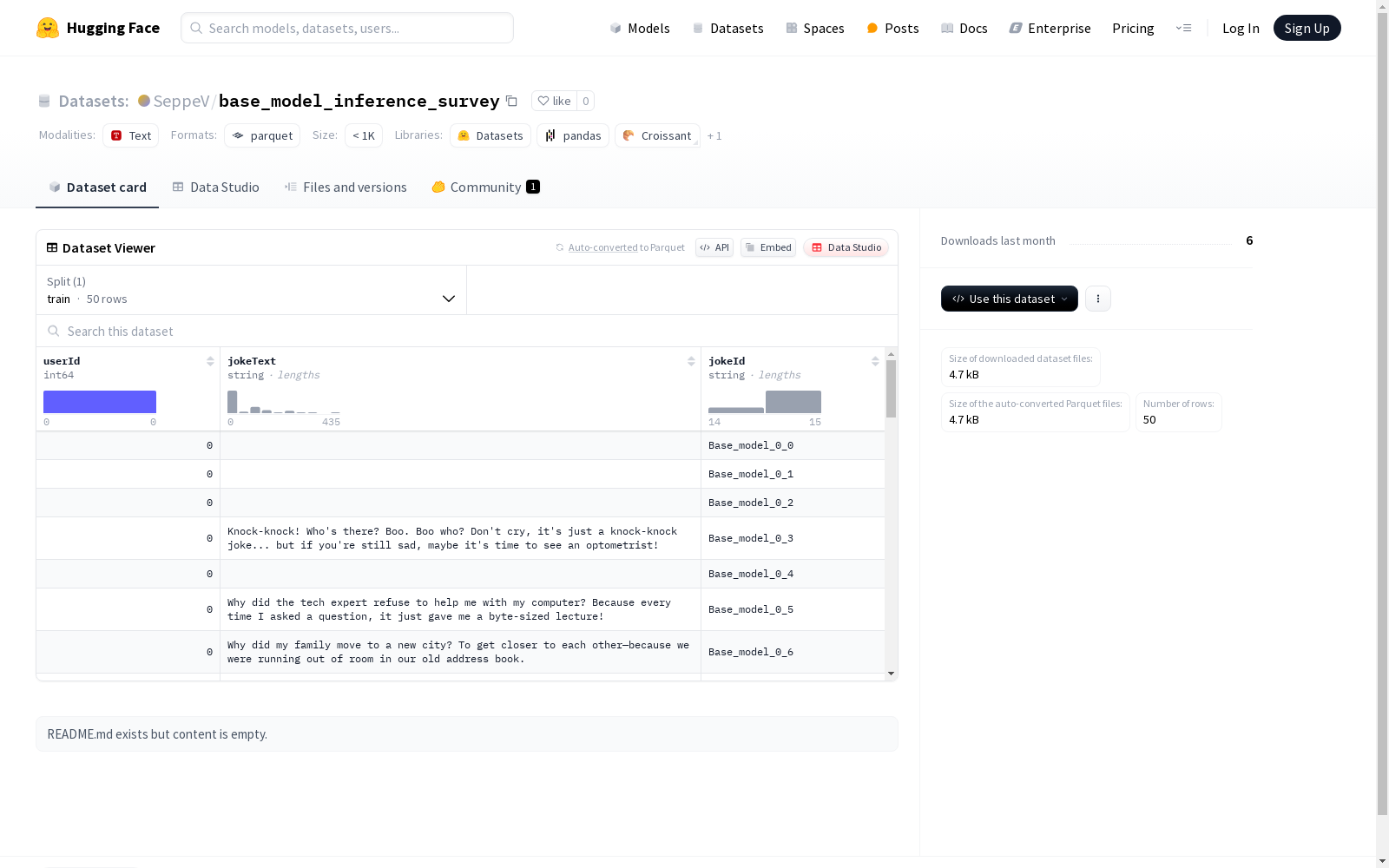
Task: Open the API button
Action: 714,247
